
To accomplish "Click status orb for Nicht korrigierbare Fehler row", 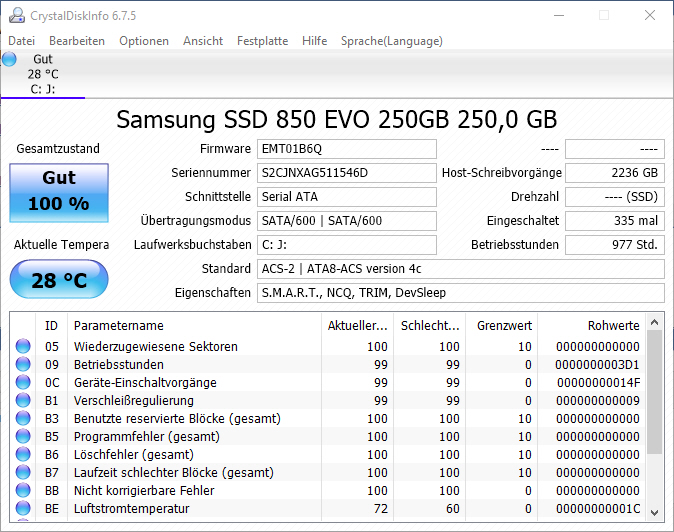I will click(x=23, y=491).
